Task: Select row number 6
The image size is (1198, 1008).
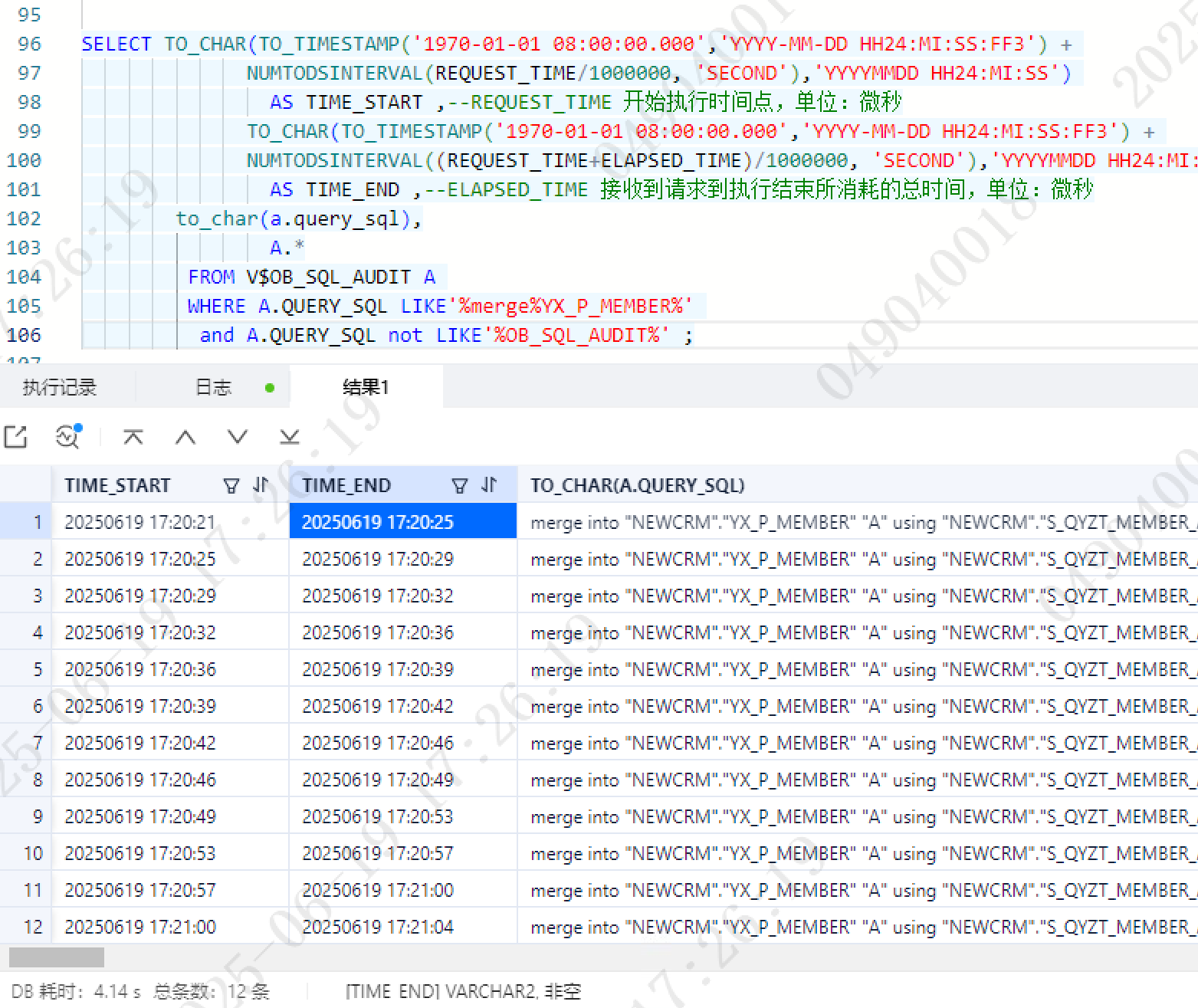Action: click(x=26, y=706)
